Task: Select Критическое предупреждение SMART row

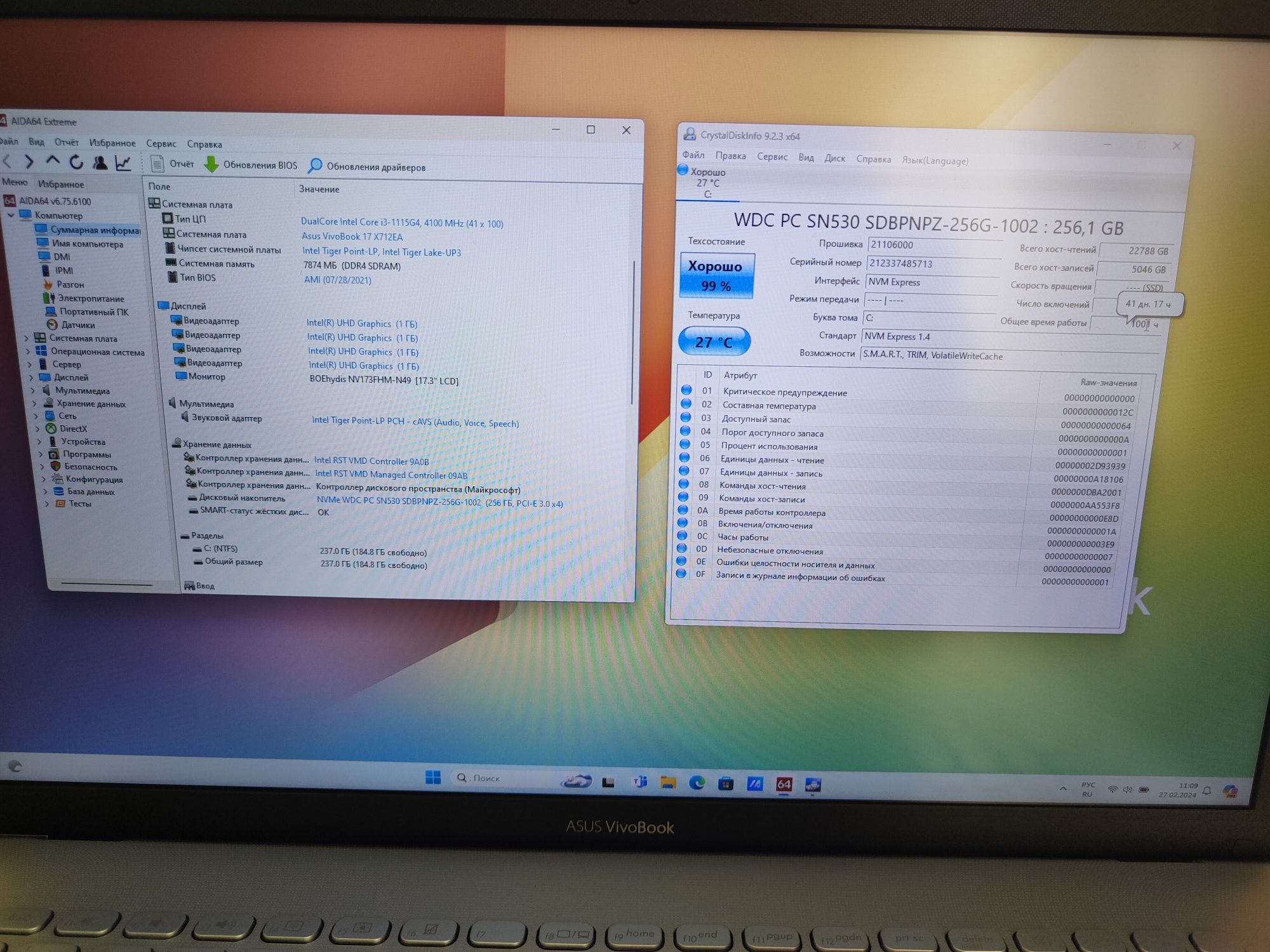Action: pos(909,394)
